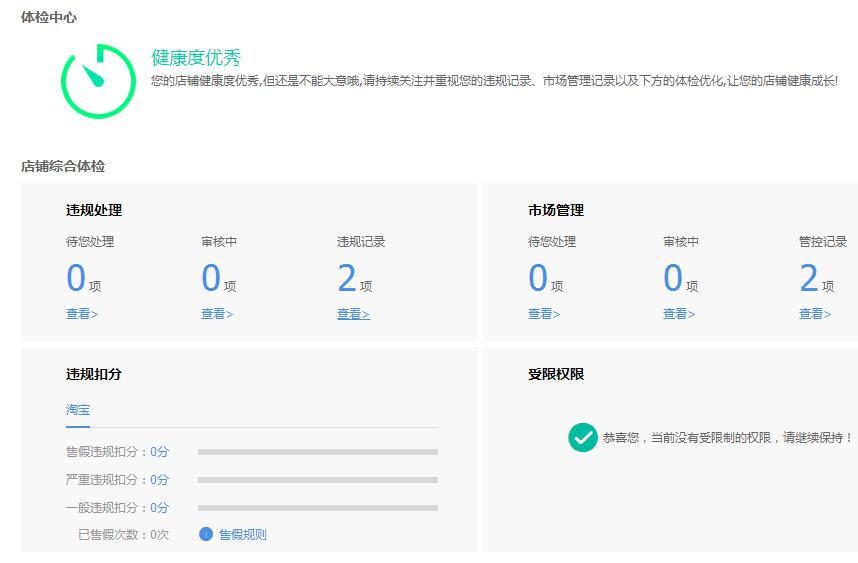Viewport: 858px width, 563px height.
Task: Click the 一般违规扣分 progress bar
Action: (317, 508)
